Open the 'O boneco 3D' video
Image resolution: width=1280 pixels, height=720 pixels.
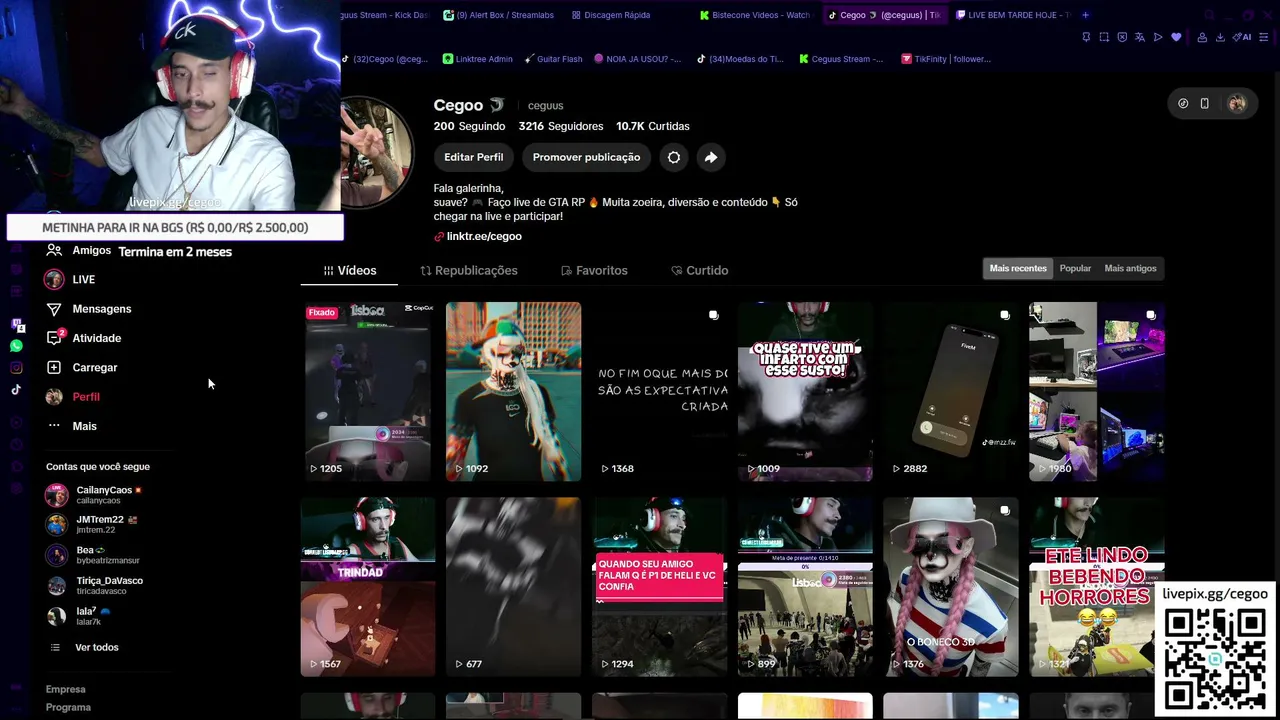pyautogui.click(x=950, y=587)
